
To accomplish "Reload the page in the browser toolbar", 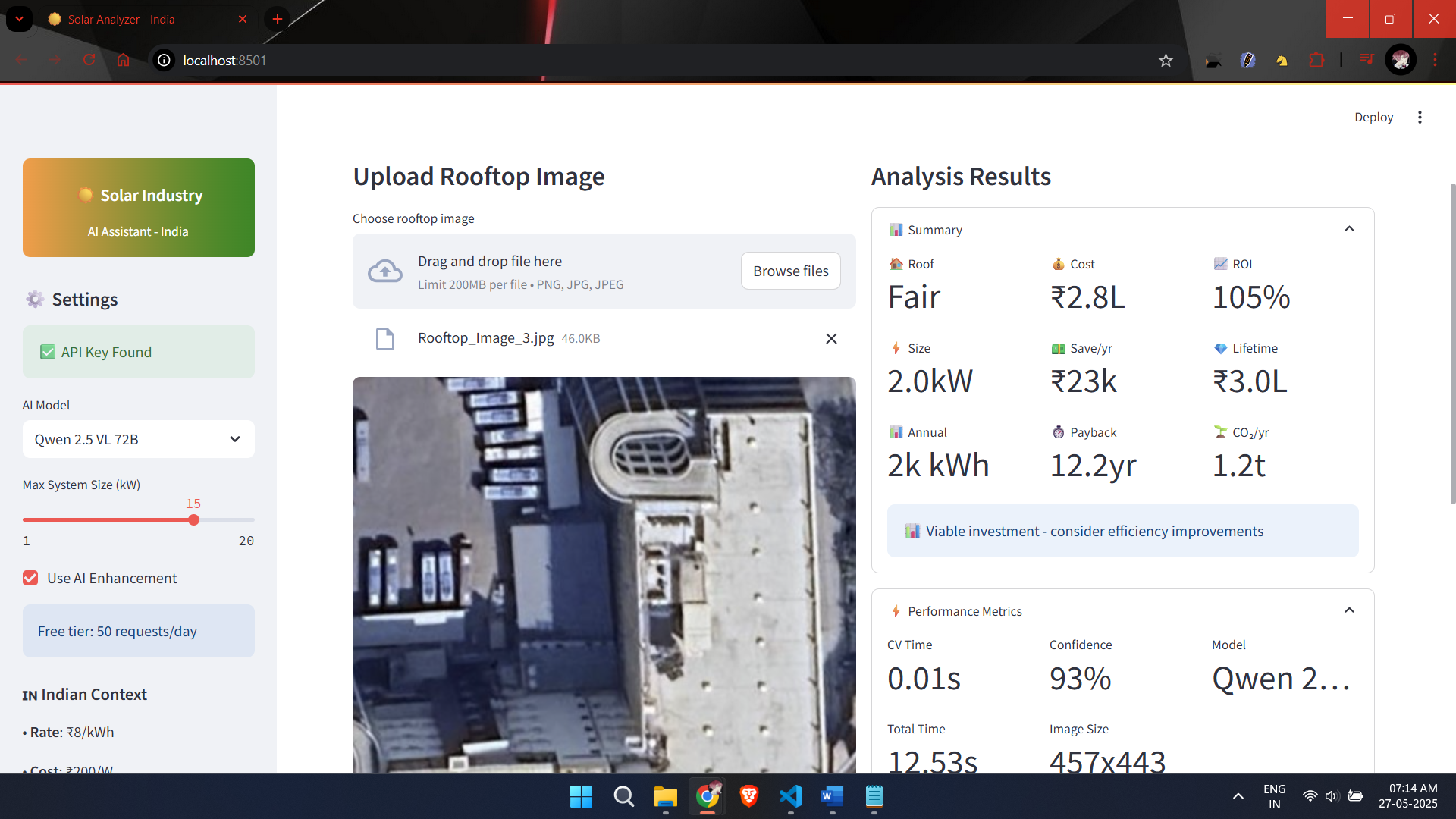I will [x=89, y=60].
